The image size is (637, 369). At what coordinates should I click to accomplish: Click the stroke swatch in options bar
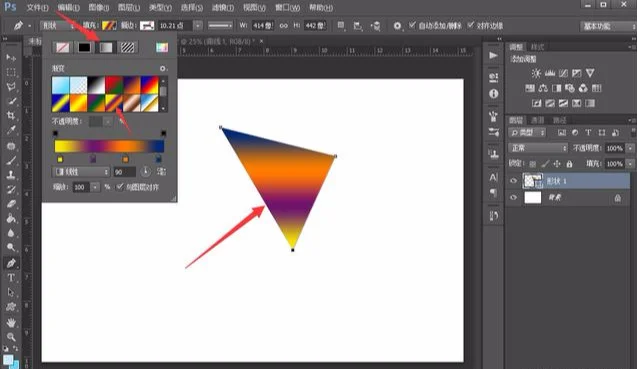tap(147, 26)
